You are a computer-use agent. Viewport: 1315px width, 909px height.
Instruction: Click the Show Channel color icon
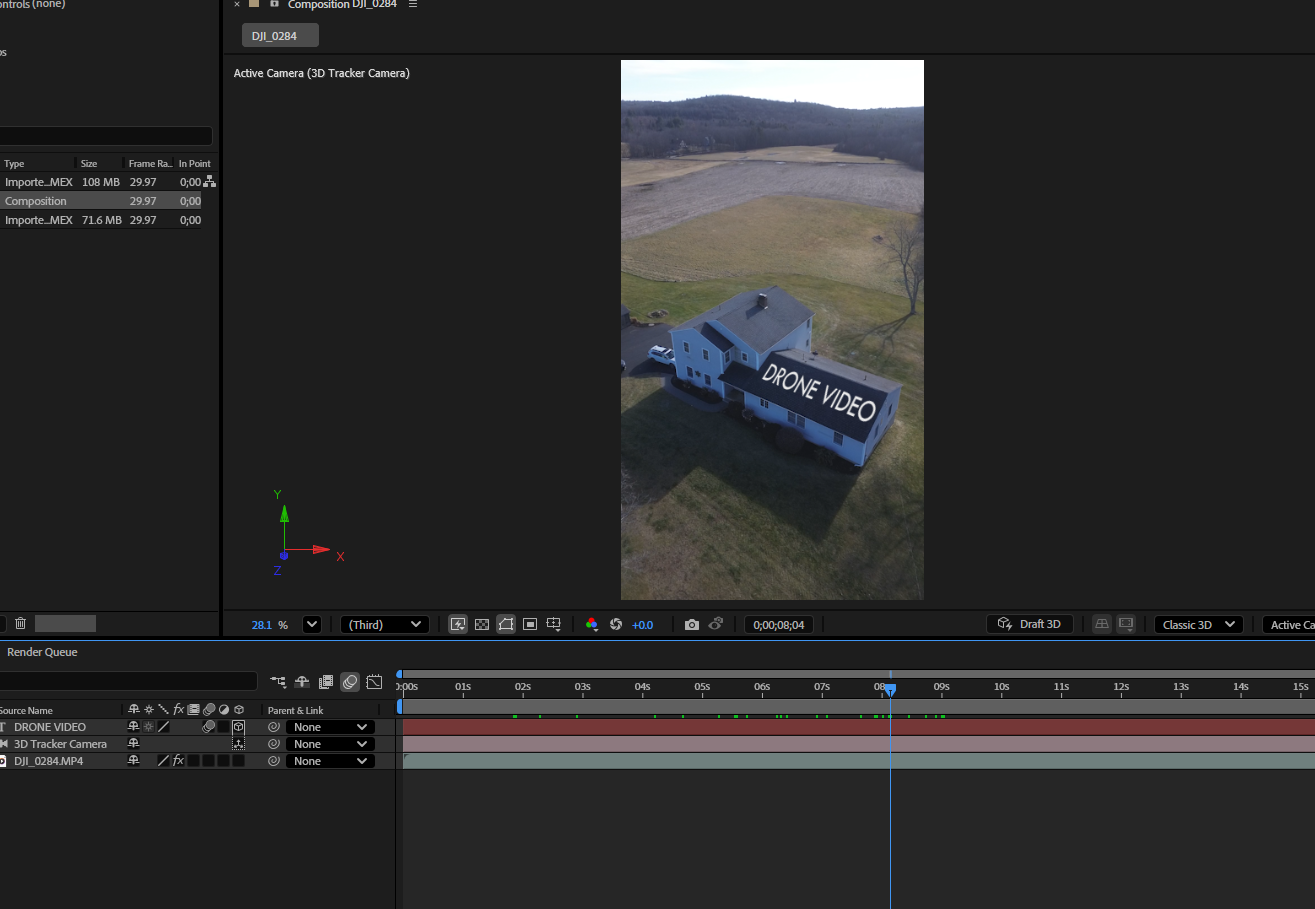592,625
